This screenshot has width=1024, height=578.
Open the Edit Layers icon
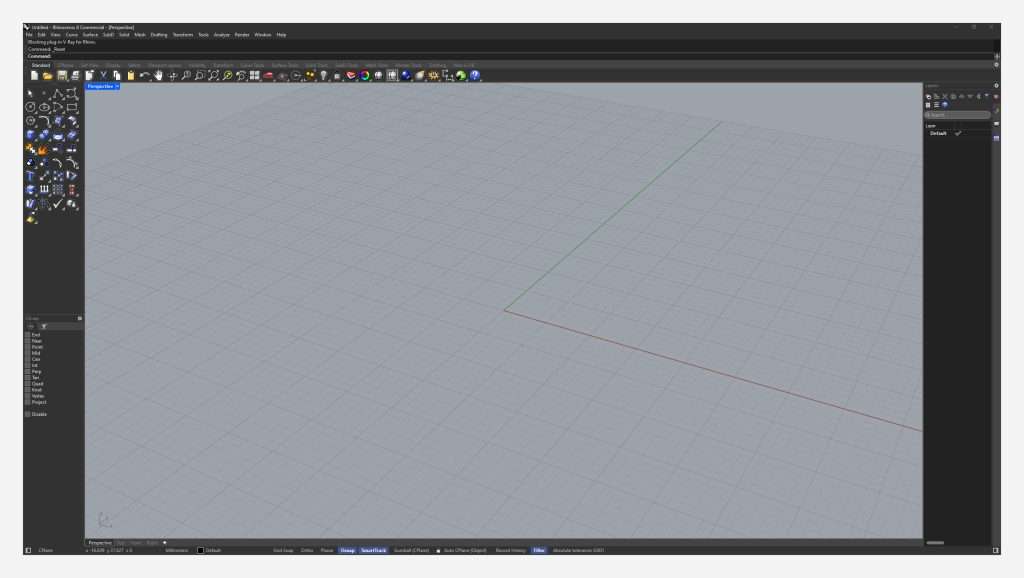[351, 76]
